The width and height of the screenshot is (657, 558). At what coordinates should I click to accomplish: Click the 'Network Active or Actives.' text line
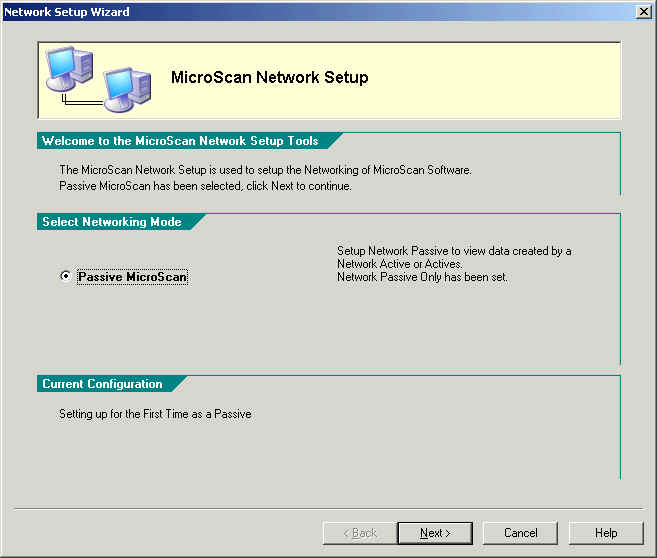(x=399, y=264)
